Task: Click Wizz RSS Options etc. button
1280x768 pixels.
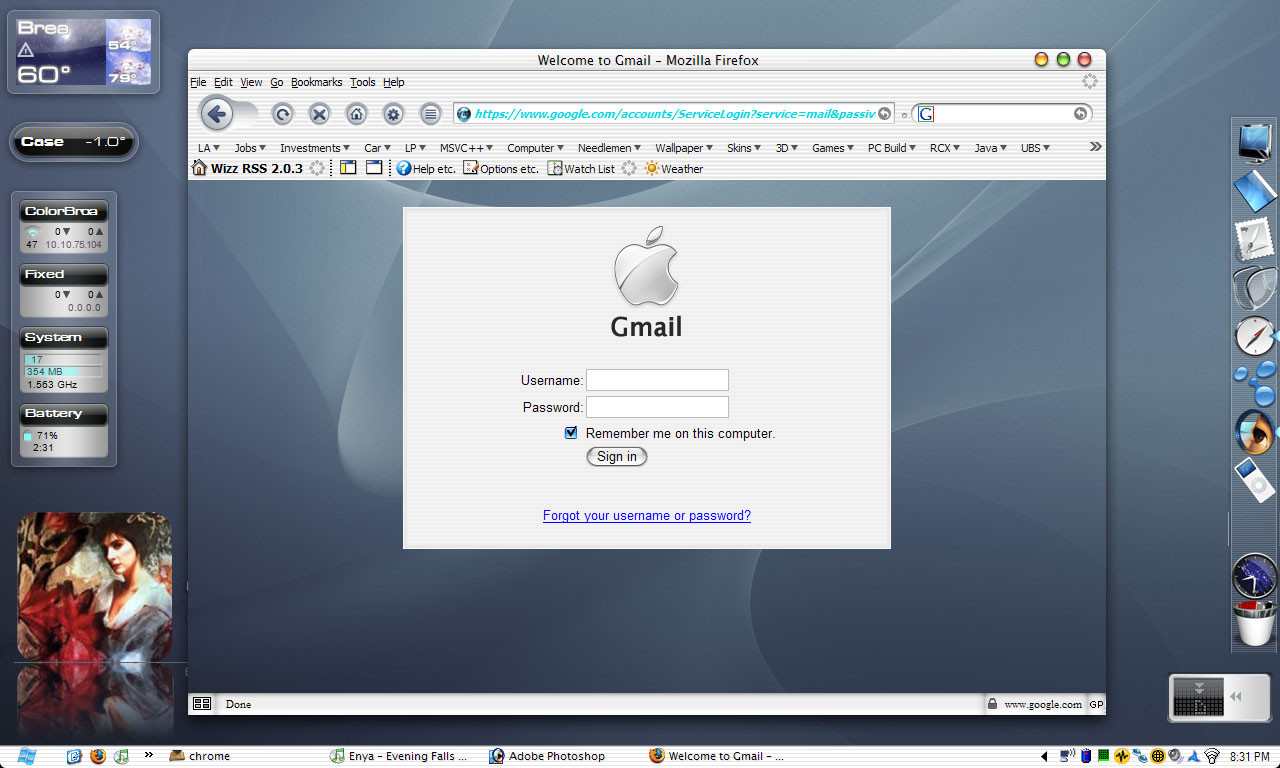Action: point(501,169)
